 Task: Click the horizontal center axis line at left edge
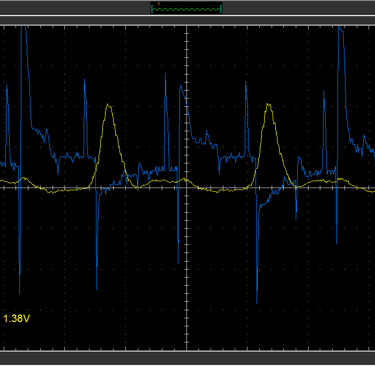click(2, 187)
